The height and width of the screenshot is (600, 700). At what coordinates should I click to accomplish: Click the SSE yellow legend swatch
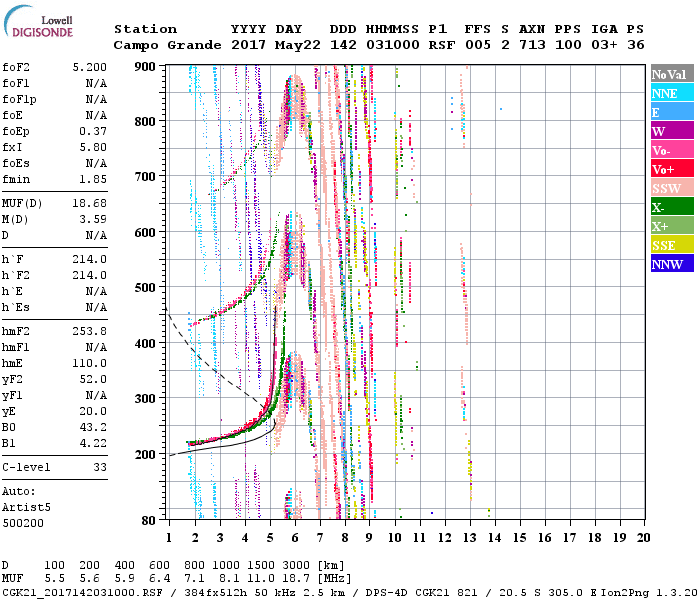671,245
